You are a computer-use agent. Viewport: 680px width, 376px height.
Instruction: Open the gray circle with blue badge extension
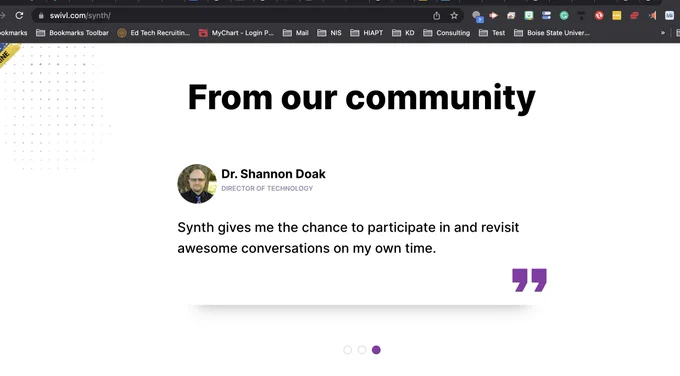(477, 16)
